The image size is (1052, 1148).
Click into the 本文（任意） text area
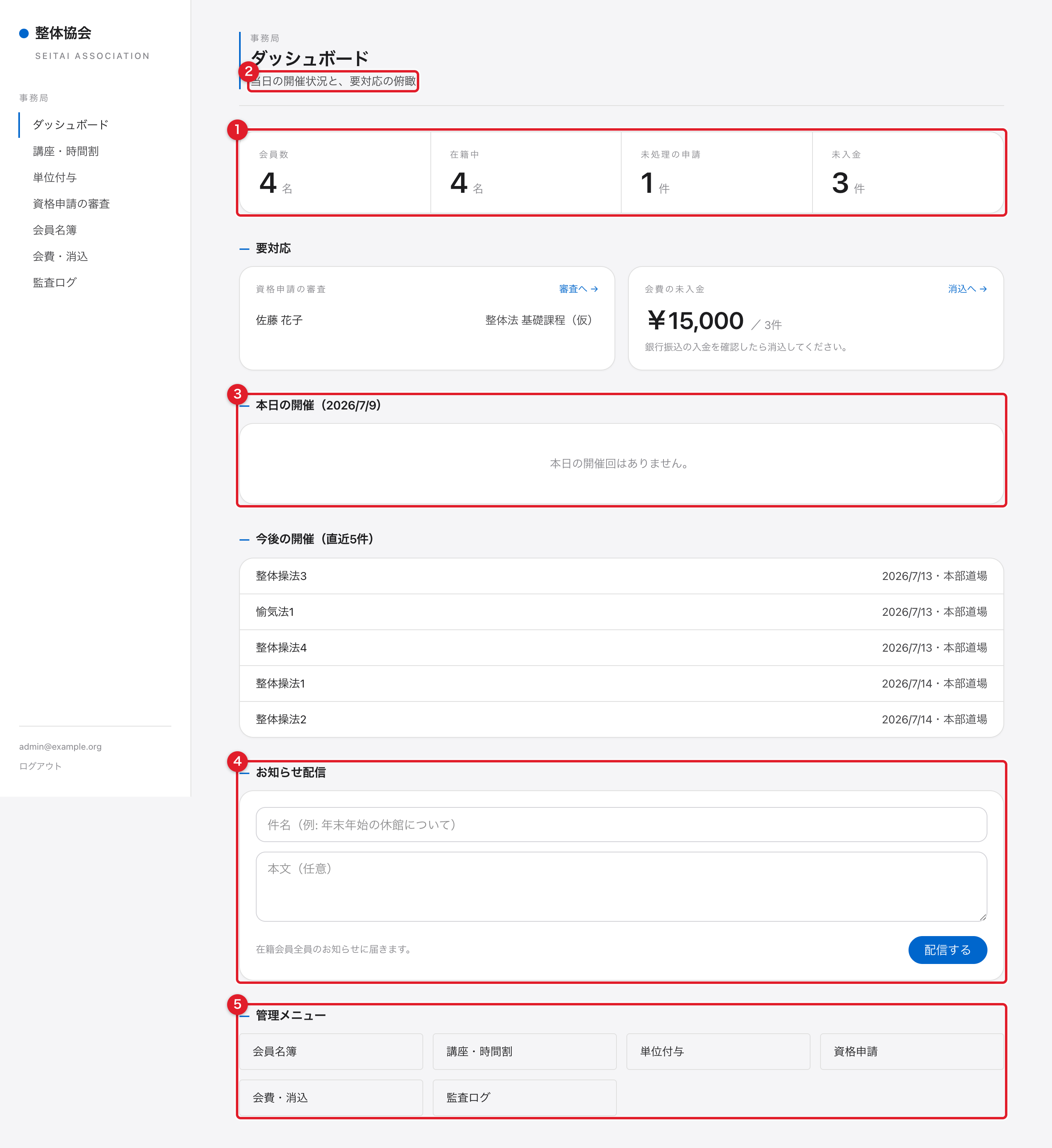(x=621, y=886)
